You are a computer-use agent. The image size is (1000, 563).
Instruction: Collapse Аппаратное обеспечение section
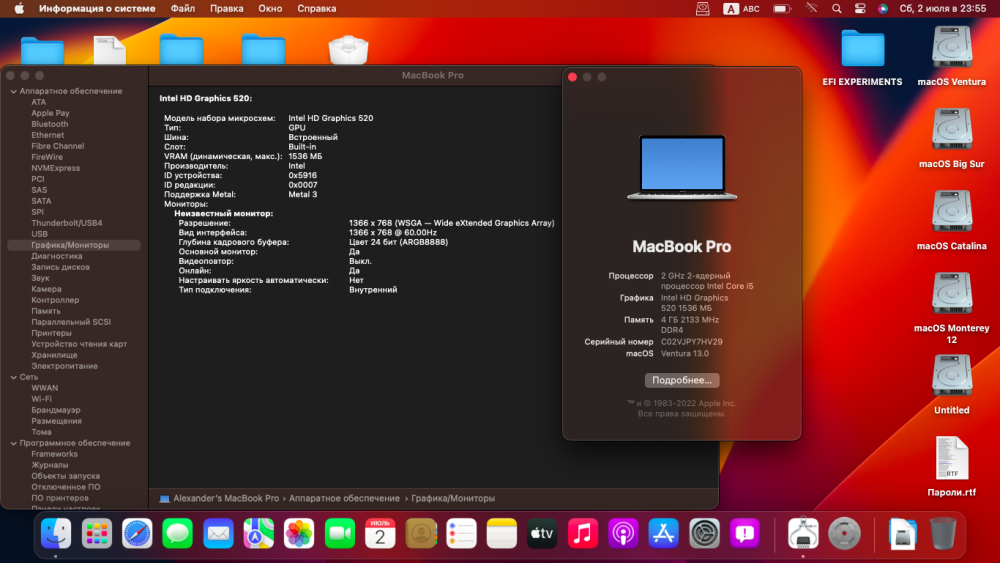[13, 91]
